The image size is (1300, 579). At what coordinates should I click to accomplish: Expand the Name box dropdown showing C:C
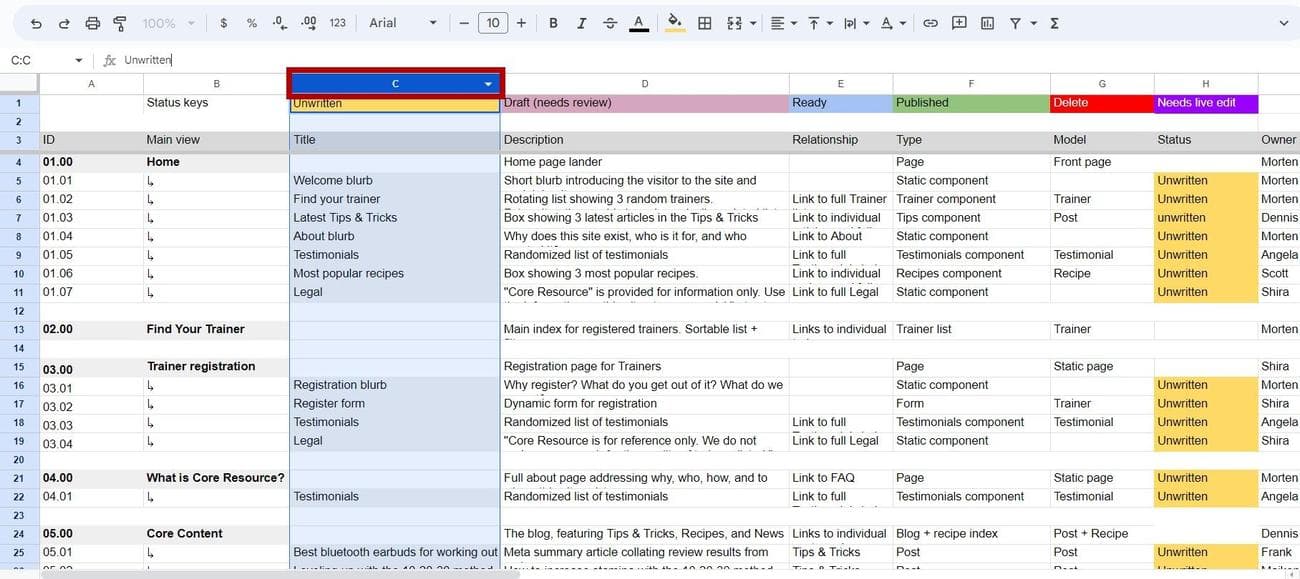point(78,60)
